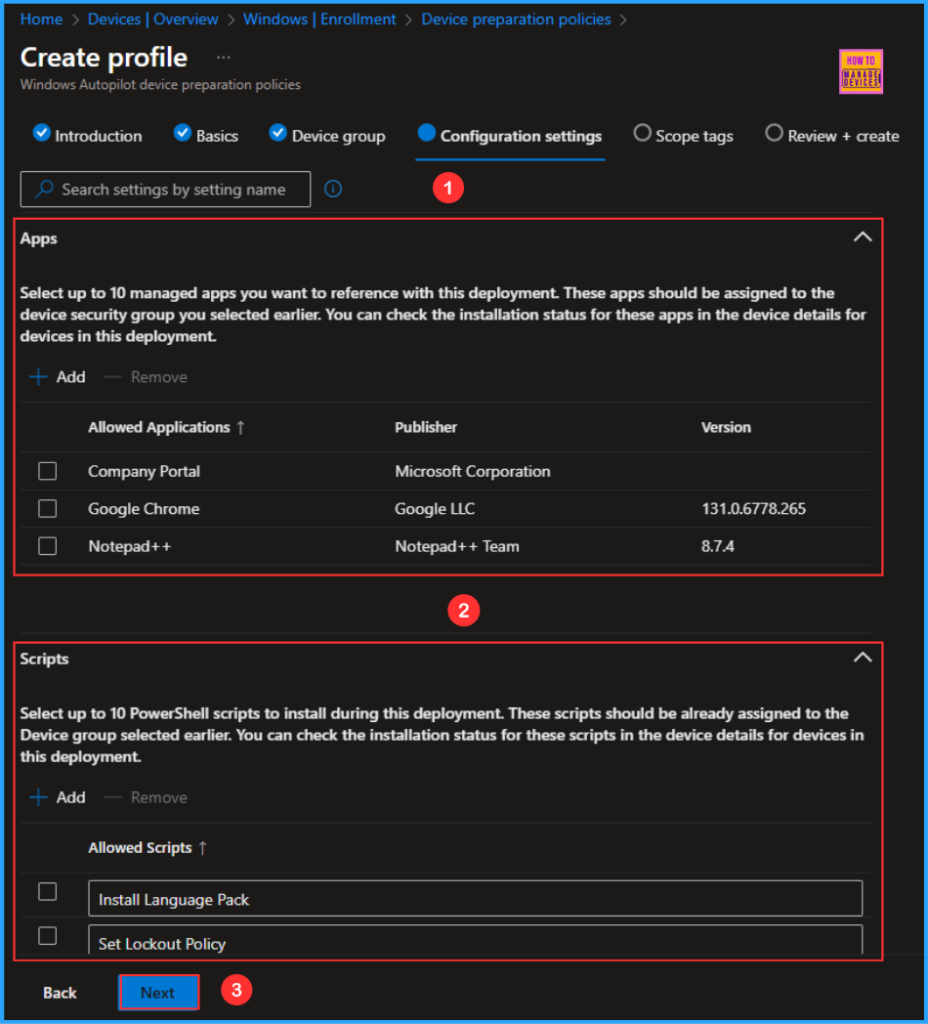This screenshot has width=928, height=1024.
Task: Click the info icon beside search box
Action: 333,189
